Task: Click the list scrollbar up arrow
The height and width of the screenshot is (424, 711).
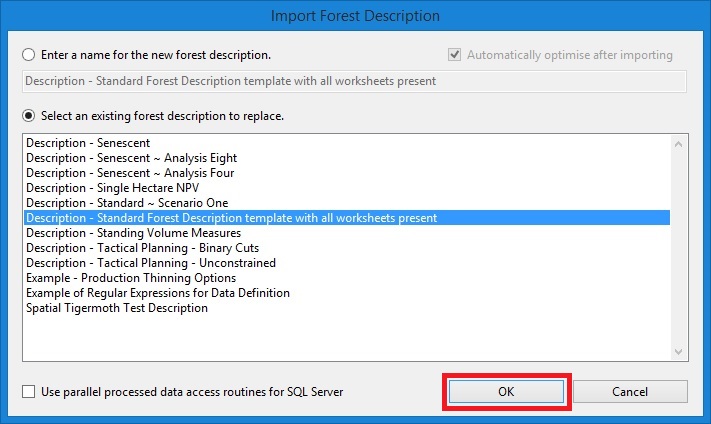Action: (x=678, y=144)
